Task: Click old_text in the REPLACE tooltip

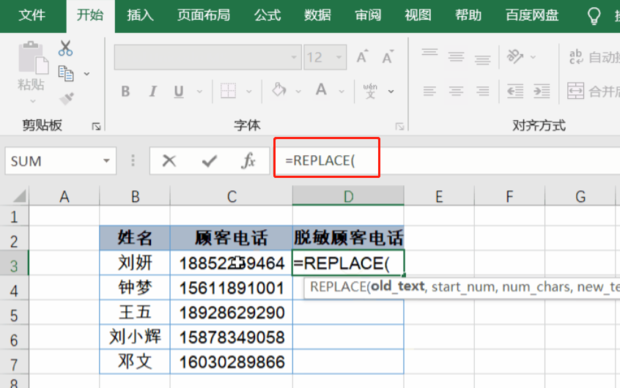Action: 398,286
